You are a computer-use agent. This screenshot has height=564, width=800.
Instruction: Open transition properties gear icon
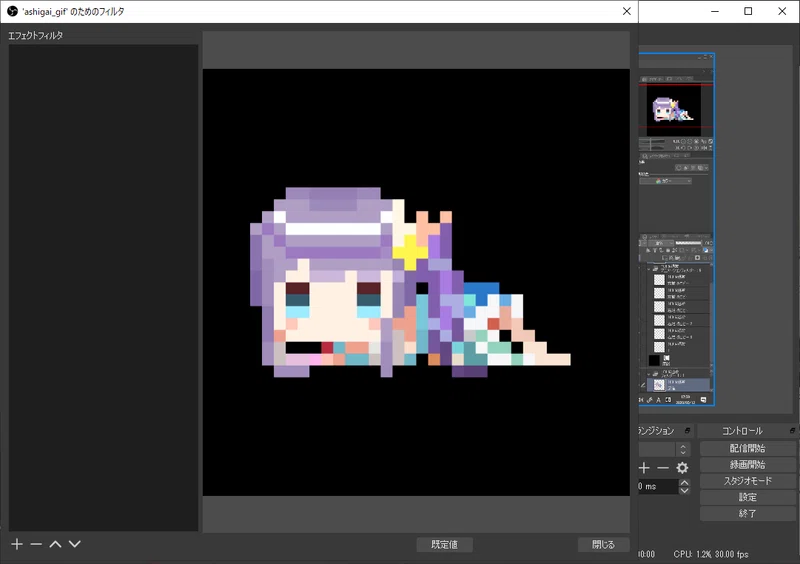(682, 468)
